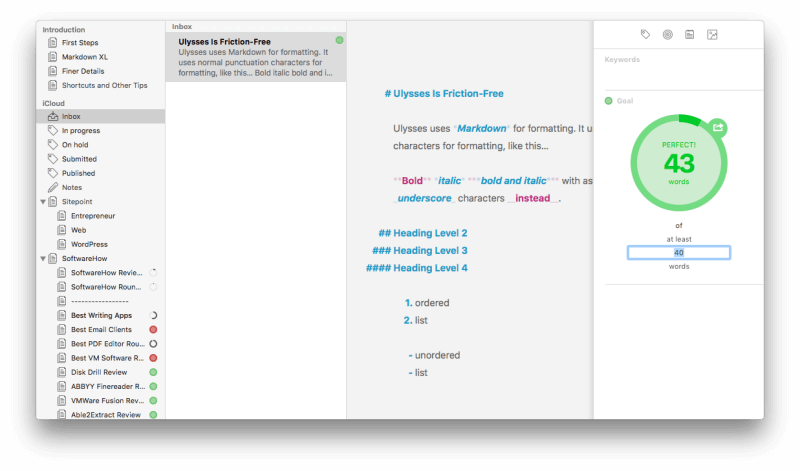Click the progress indicator for Best Writing Apps
Screen dimensions: 800x471
point(153,315)
